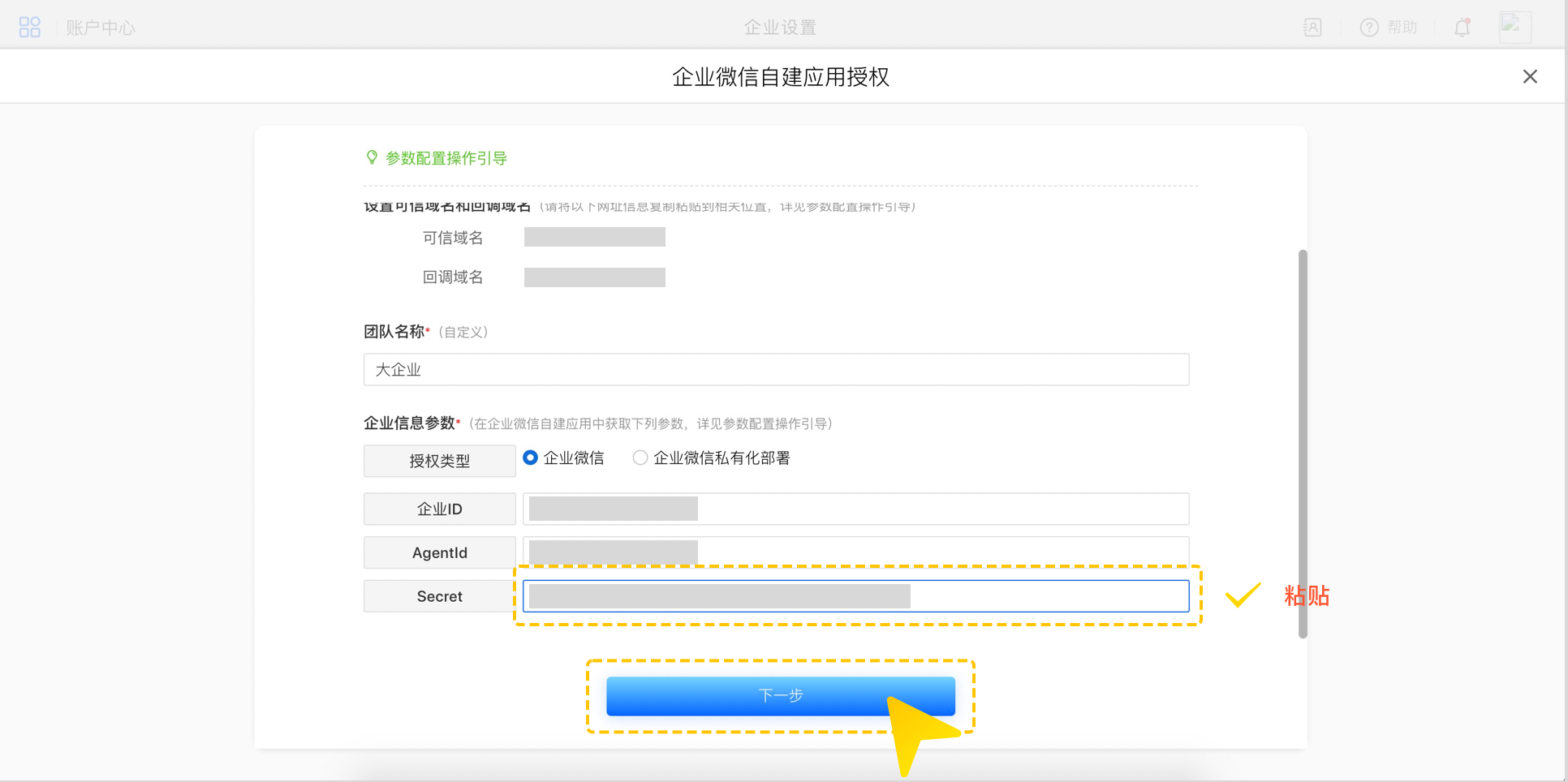1568x782 pixels.
Task: Click the 回调域名 value field
Action: click(x=594, y=277)
